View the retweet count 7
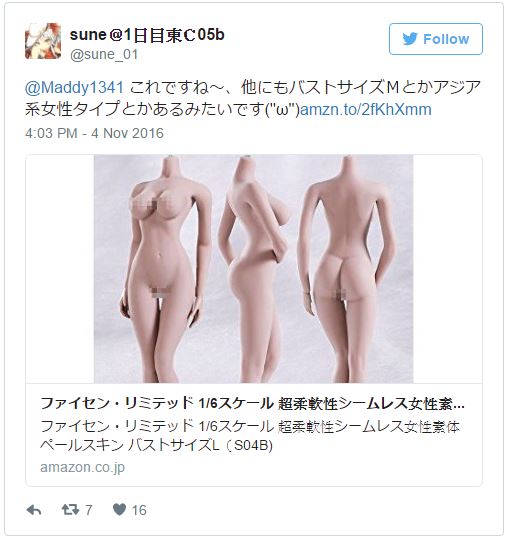The image size is (507, 540). click(x=89, y=510)
